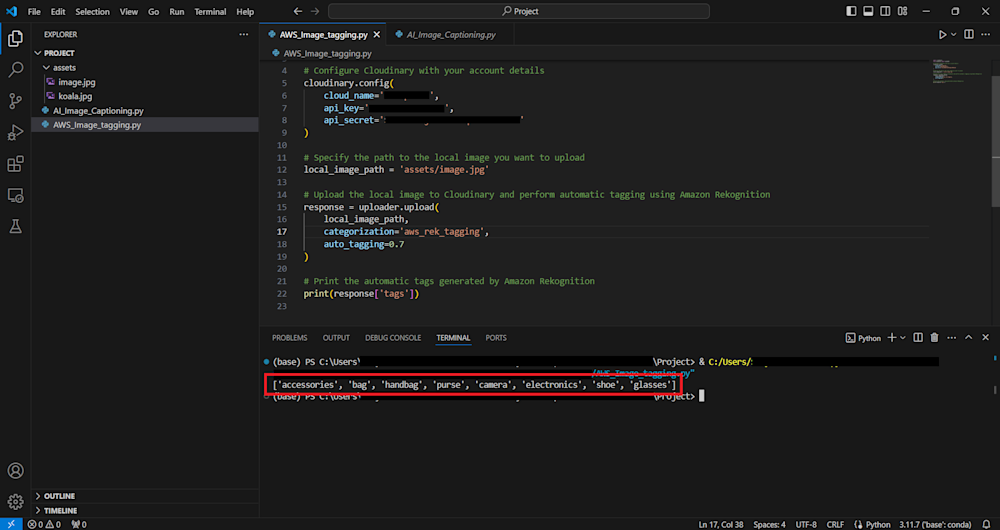Open the Source Control view

(15, 101)
